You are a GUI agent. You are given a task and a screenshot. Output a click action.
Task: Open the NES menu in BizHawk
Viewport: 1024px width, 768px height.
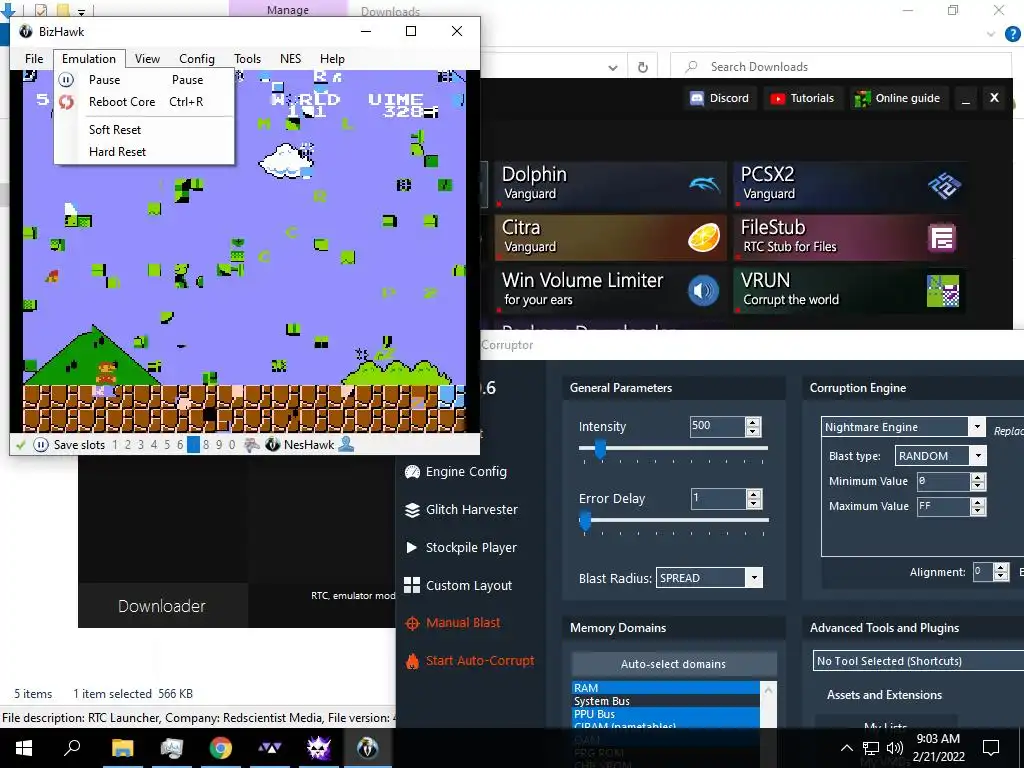(291, 59)
